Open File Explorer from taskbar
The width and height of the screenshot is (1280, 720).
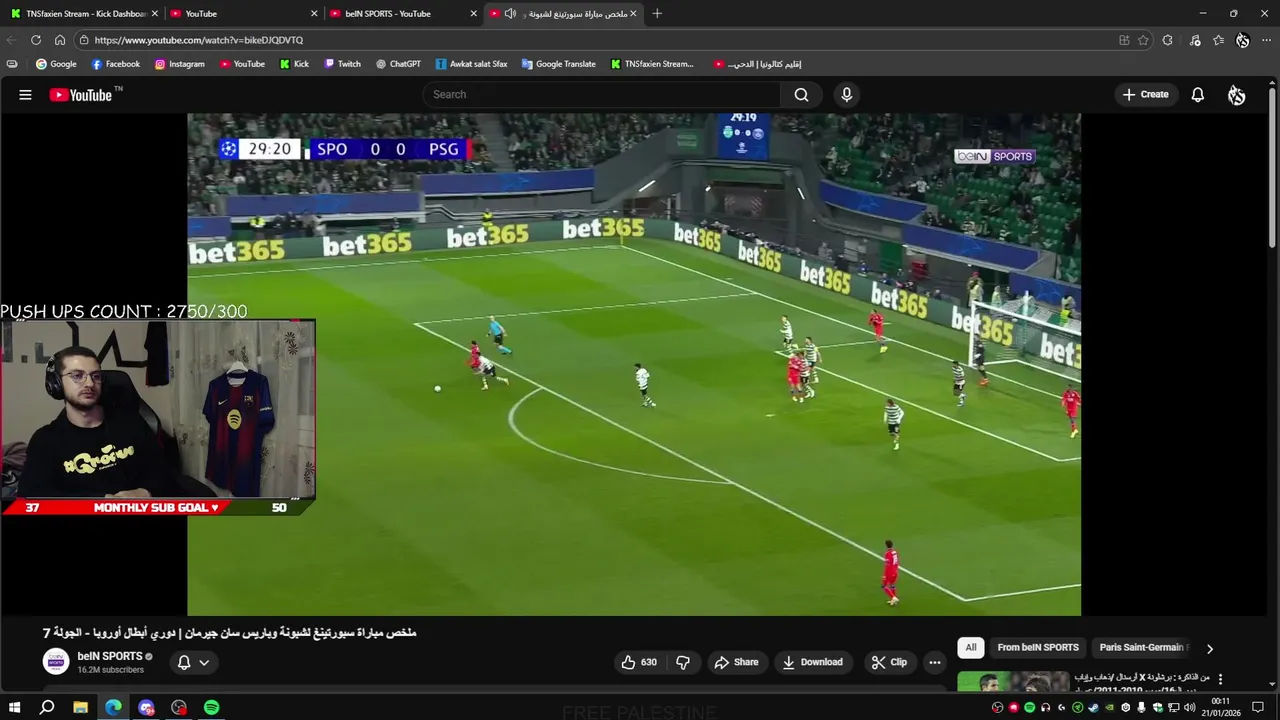pos(80,707)
